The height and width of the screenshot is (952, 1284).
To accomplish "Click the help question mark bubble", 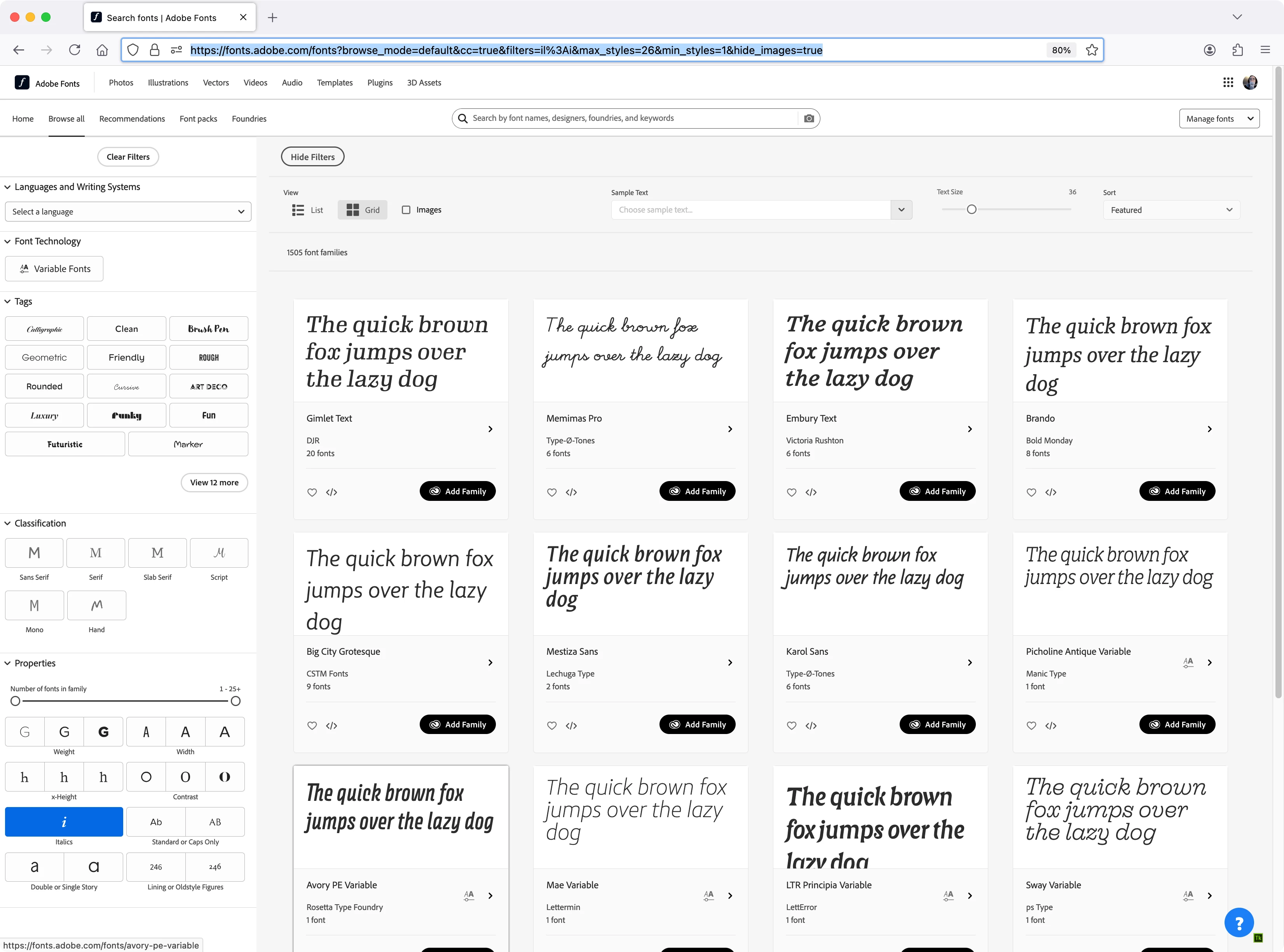I will [1239, 922].
